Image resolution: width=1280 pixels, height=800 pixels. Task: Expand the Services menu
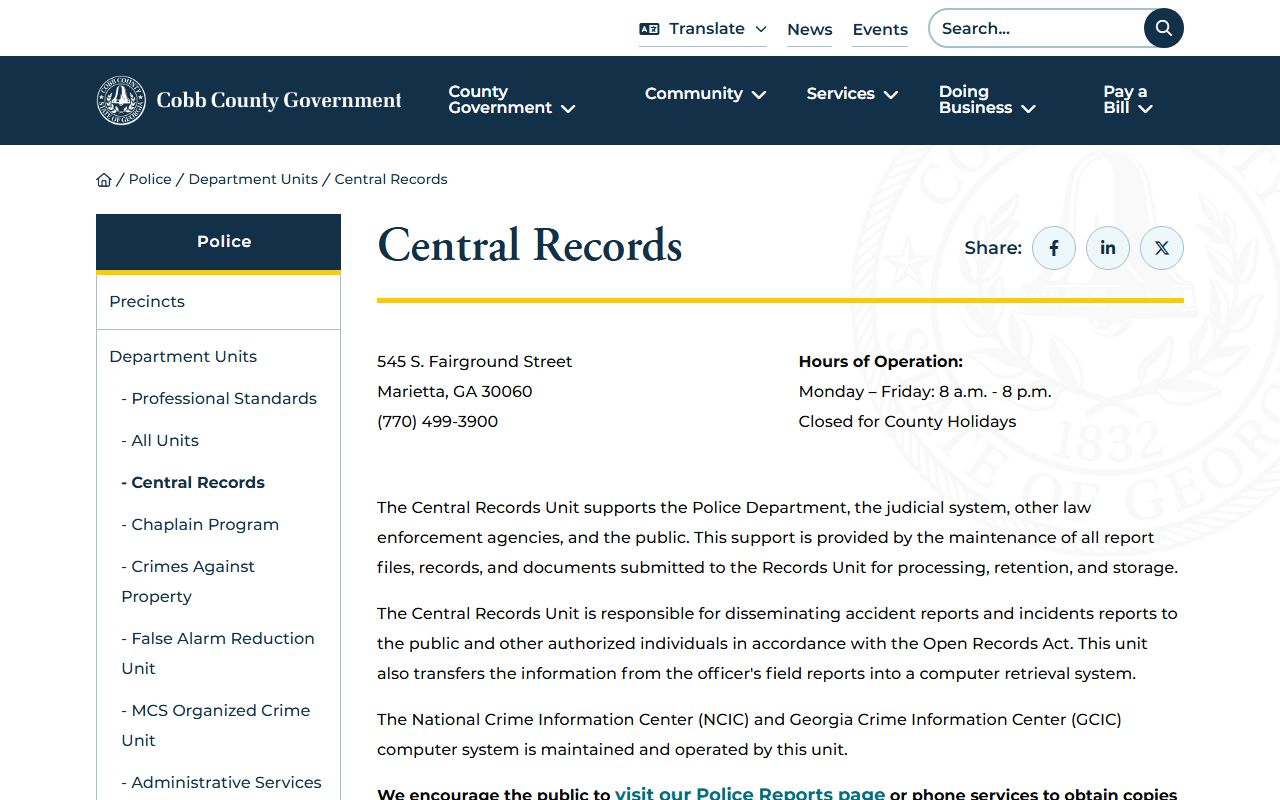click(x=852, y=94)
